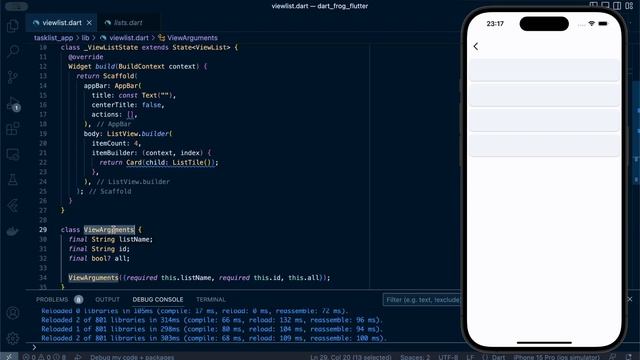Click the remote window indicator in status bar
Screen dimensions: 640x360
(x=9, y=357)
